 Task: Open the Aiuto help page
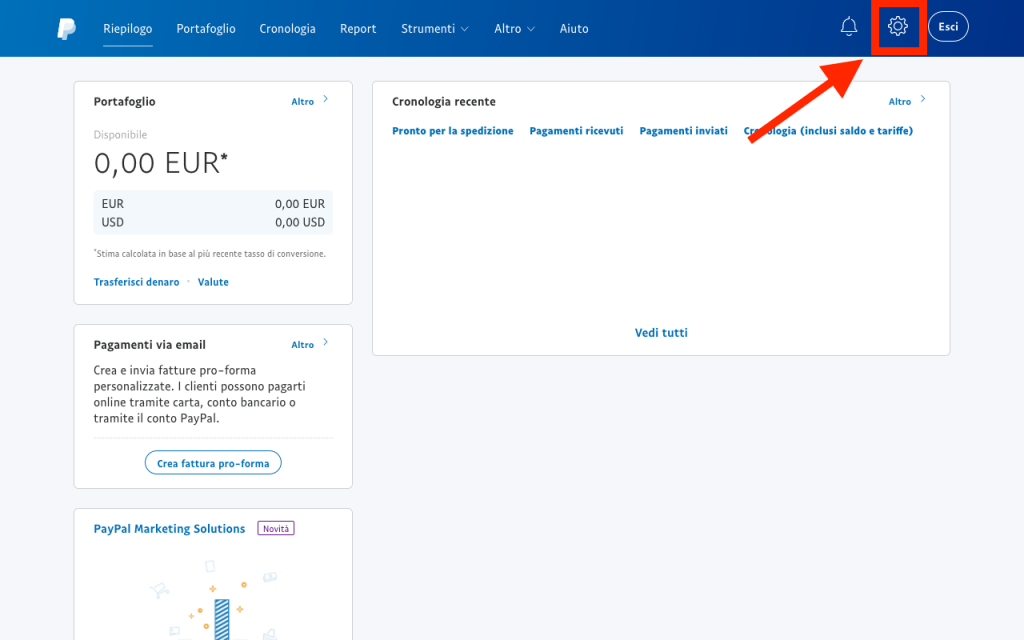point(574,29)
